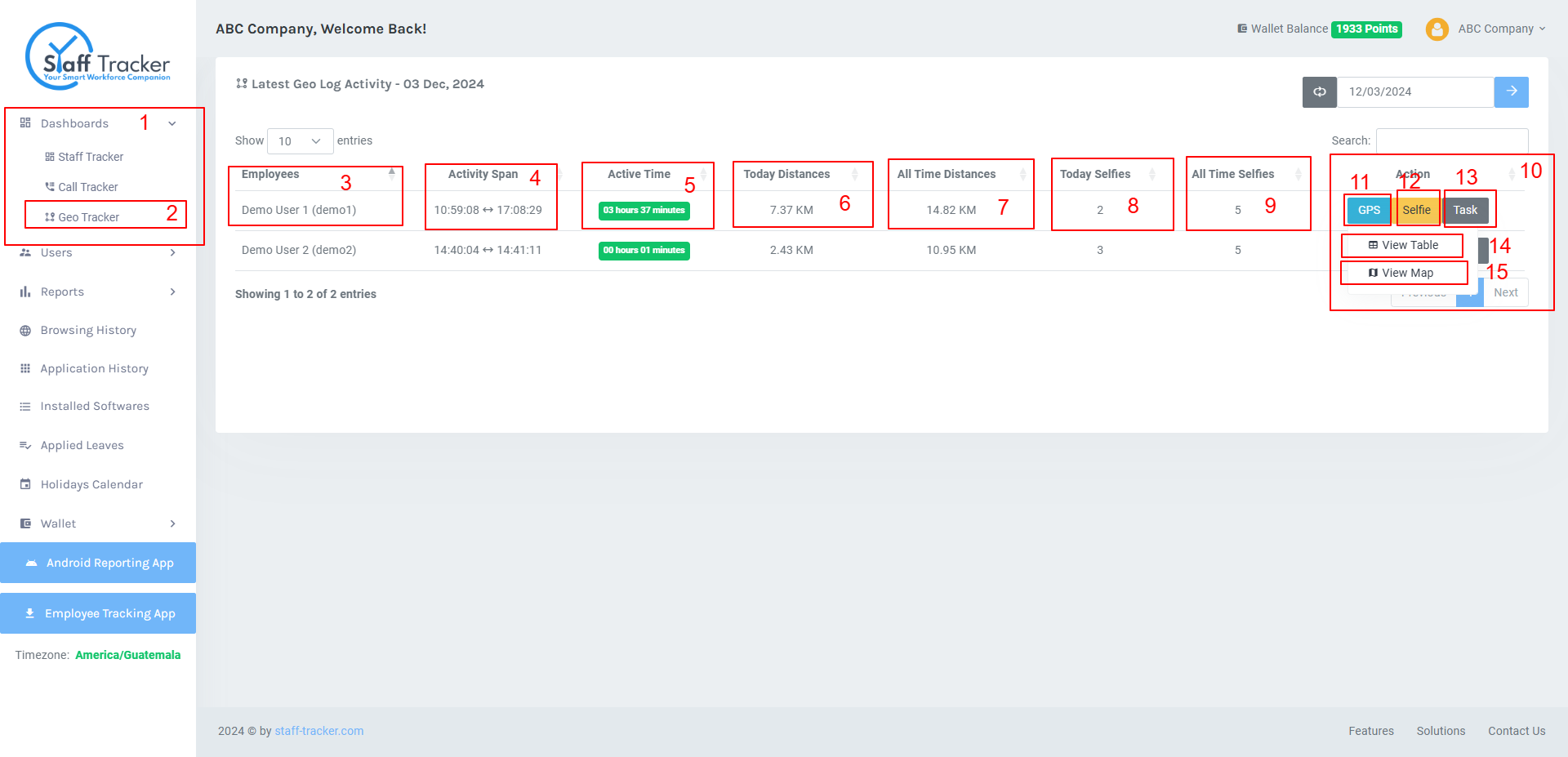Viewport: 1568px width, 757px height.
Task: Click the GPS button for Demo User 1
Action: (x=1369, y=210)
